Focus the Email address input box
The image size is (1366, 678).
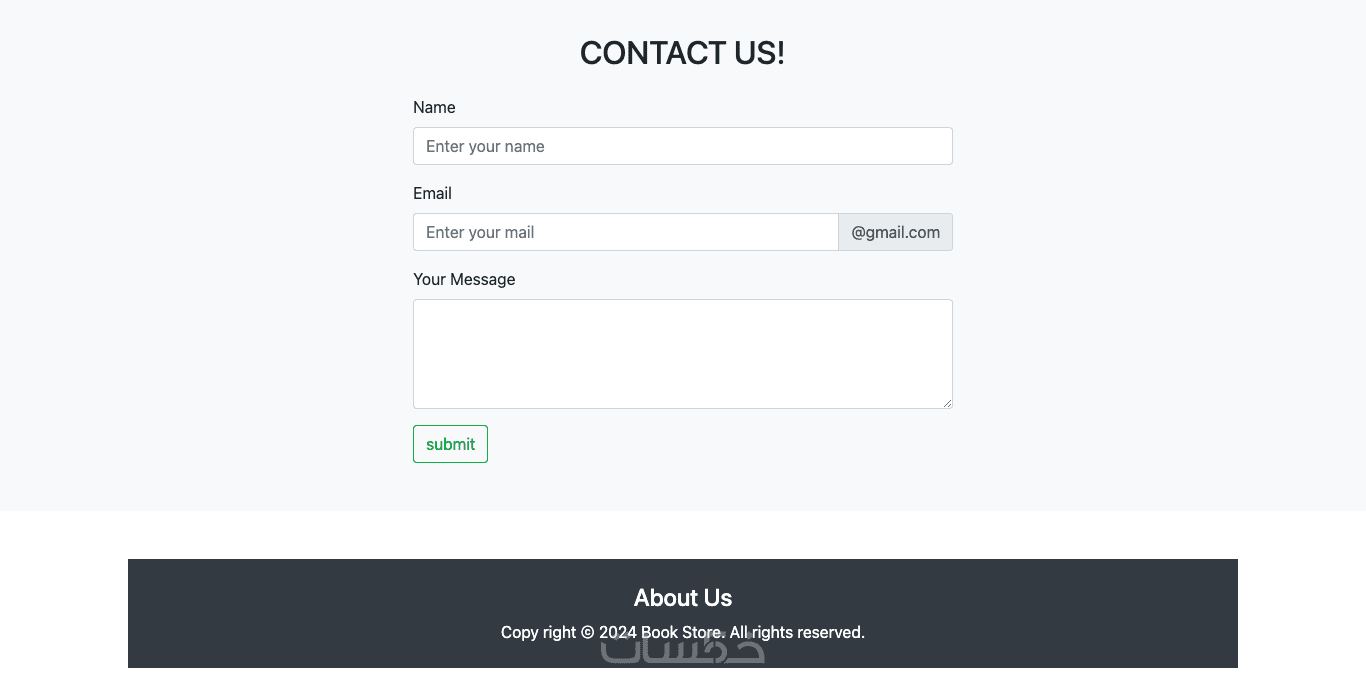(x=625, y=232)
